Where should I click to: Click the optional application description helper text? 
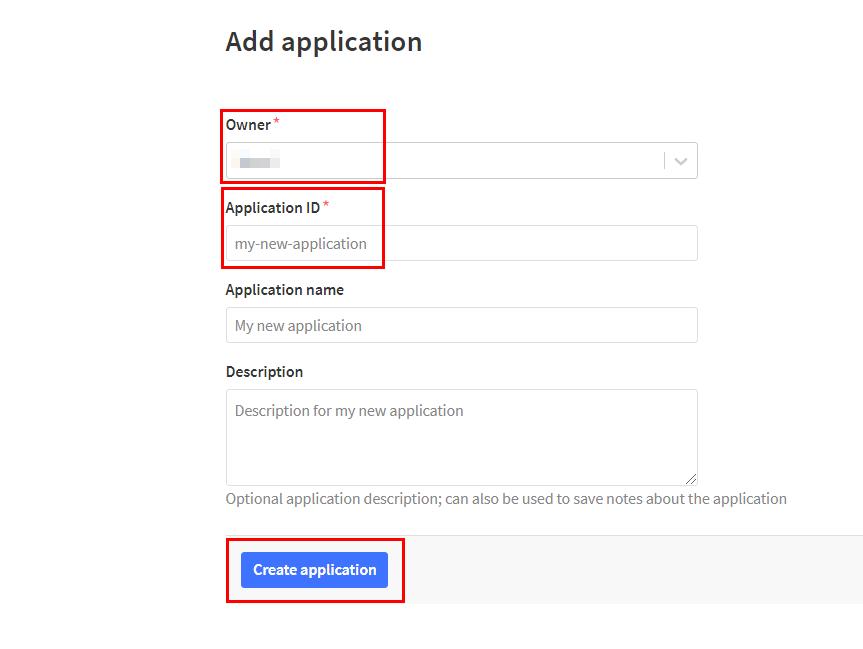click(x=506, y=499)
